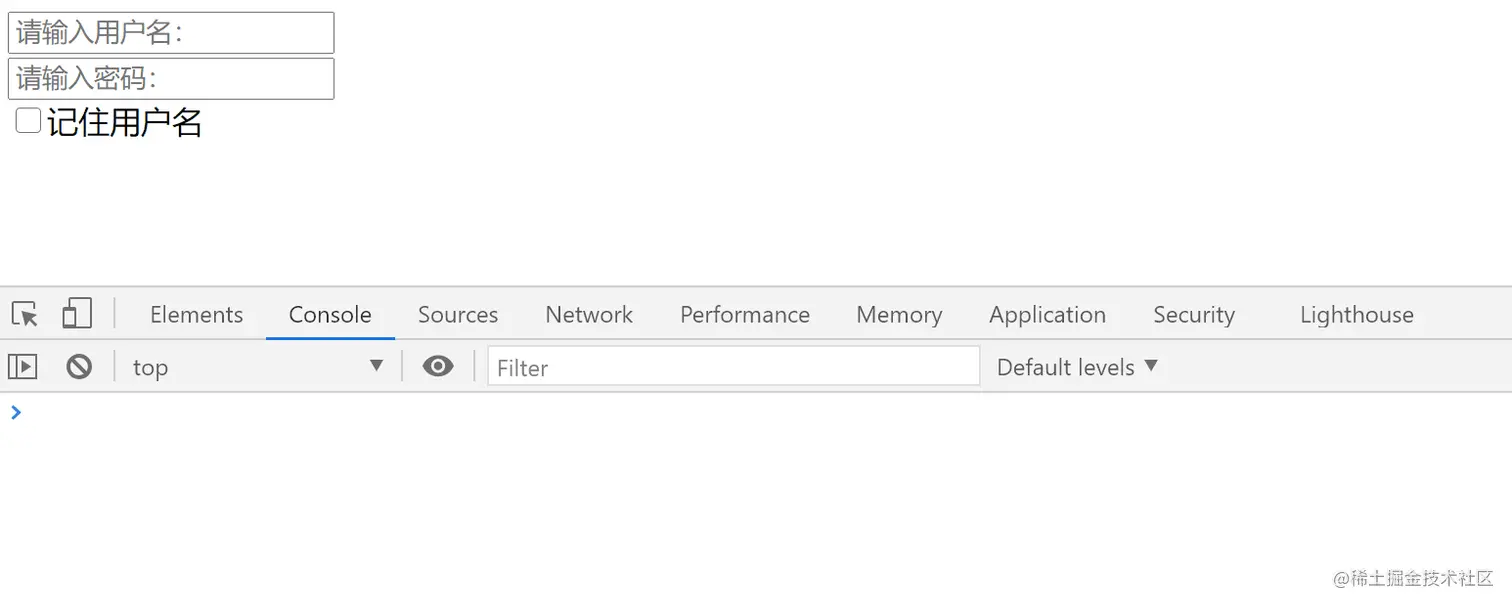1512x606 pixels.
Task: Check the 记住用户名 checkbox
Action: [x=28, y=121]
